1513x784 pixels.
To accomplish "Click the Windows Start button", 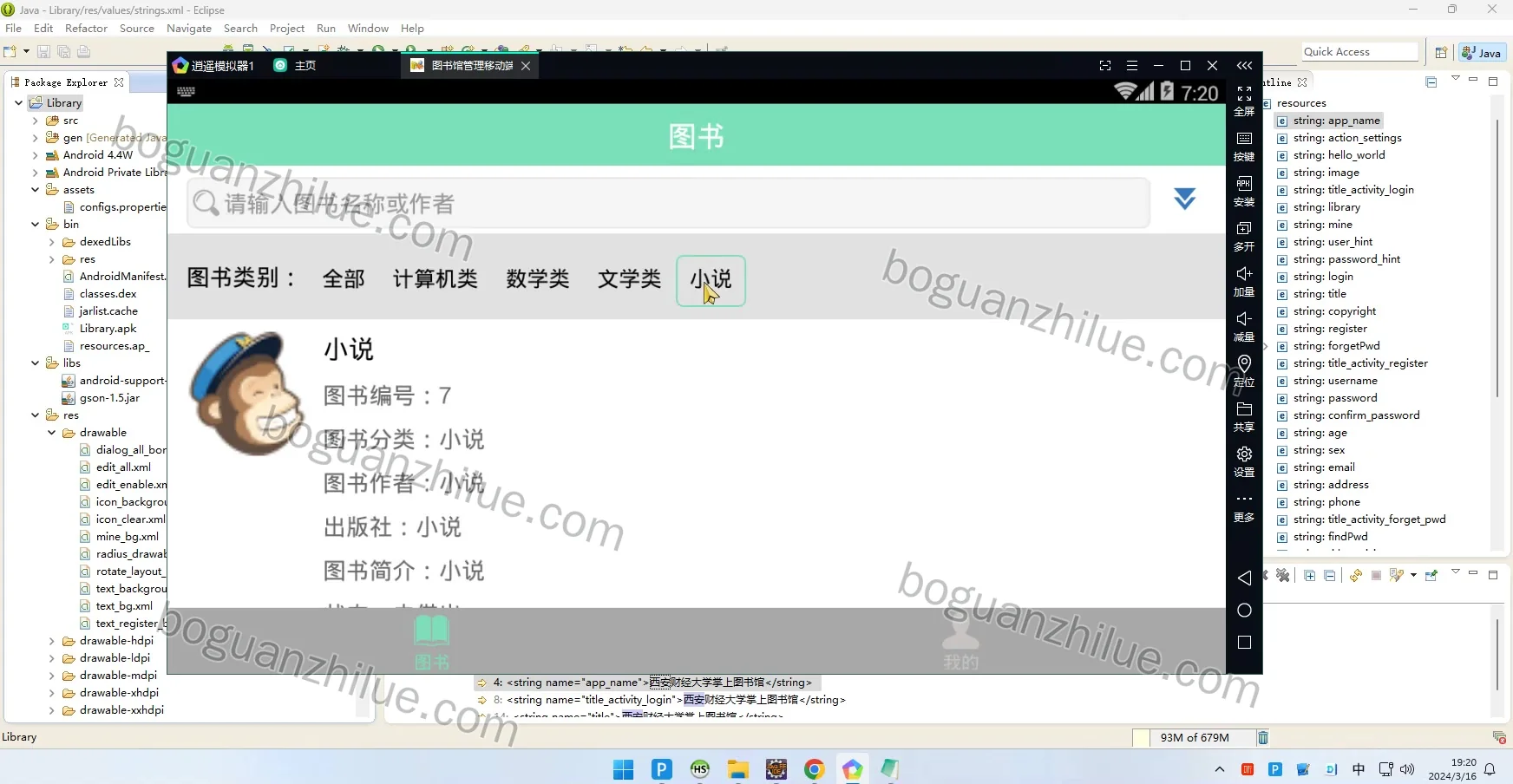I will pyautogui.click(x=623, y=769).
